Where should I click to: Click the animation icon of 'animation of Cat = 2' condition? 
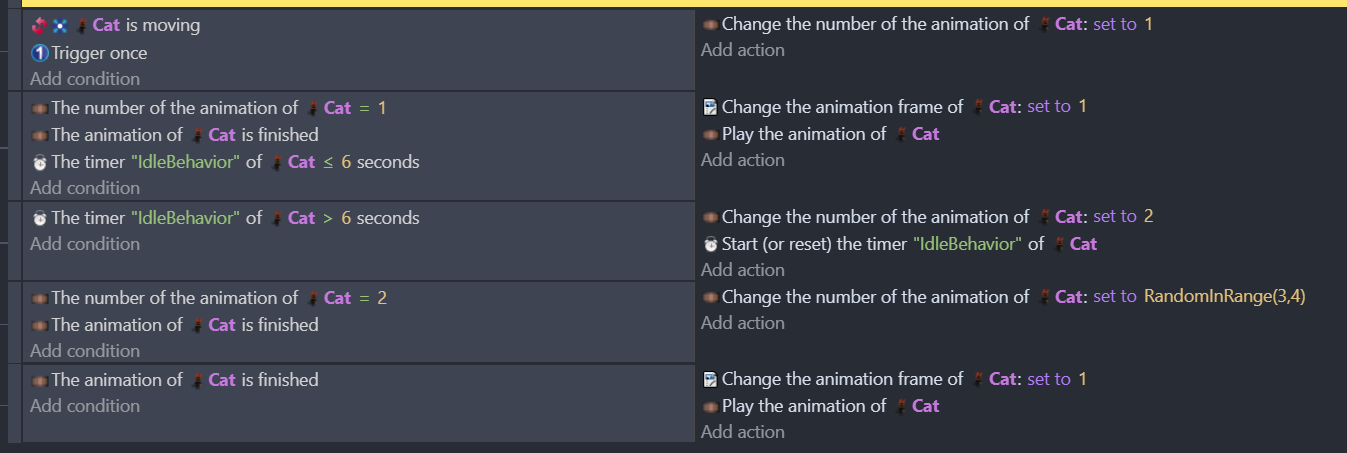[40, 298]
